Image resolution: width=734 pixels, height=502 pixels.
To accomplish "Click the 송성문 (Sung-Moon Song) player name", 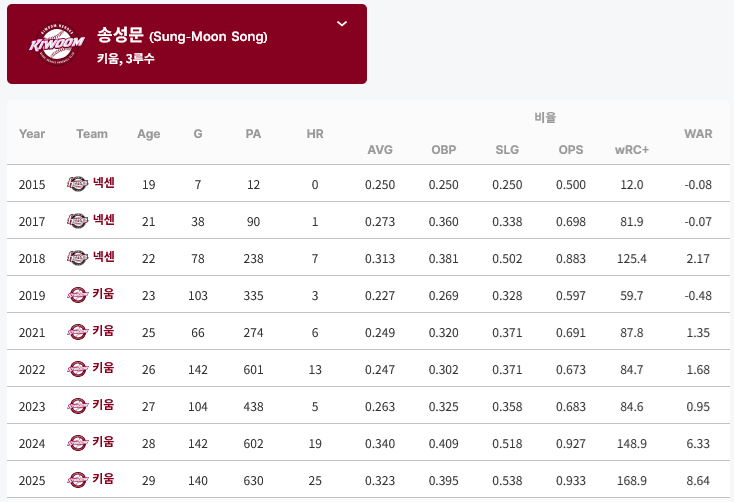I will (182, 36).
